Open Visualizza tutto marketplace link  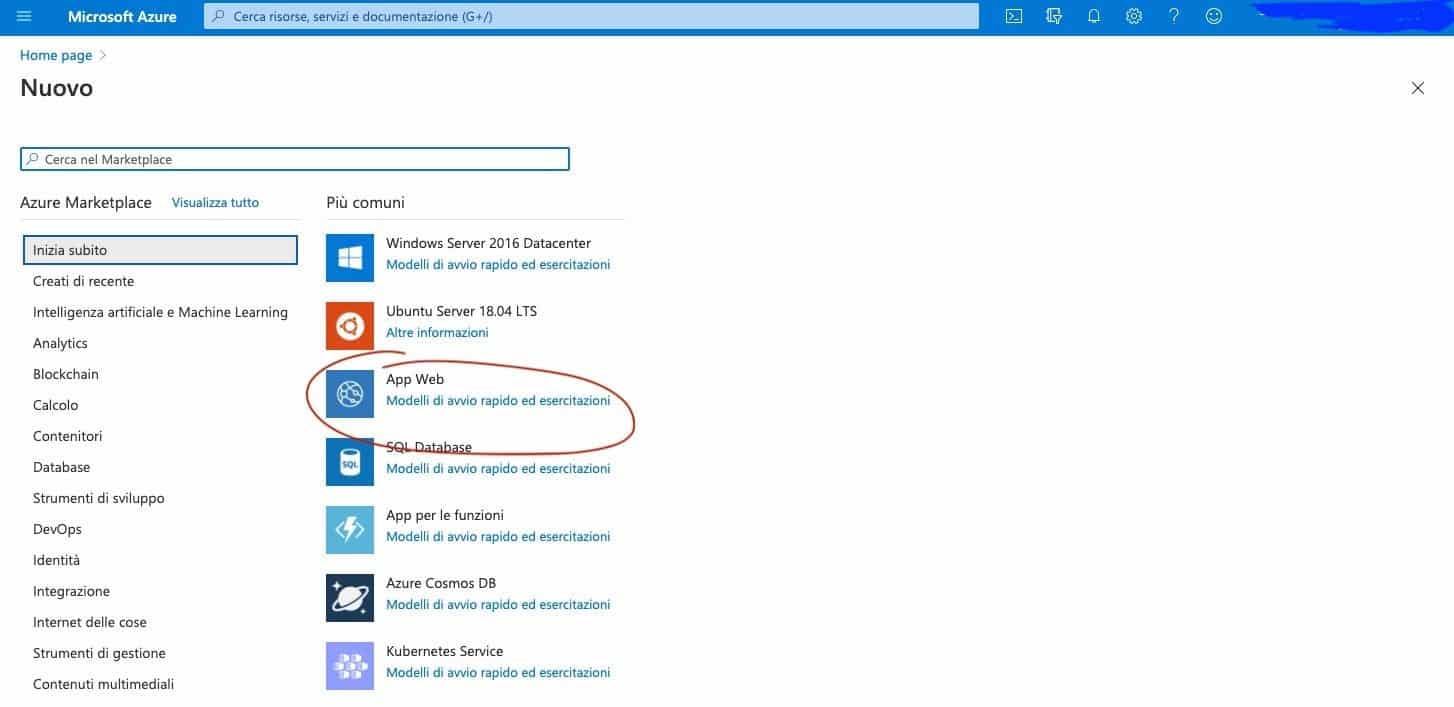pos(215,202)
